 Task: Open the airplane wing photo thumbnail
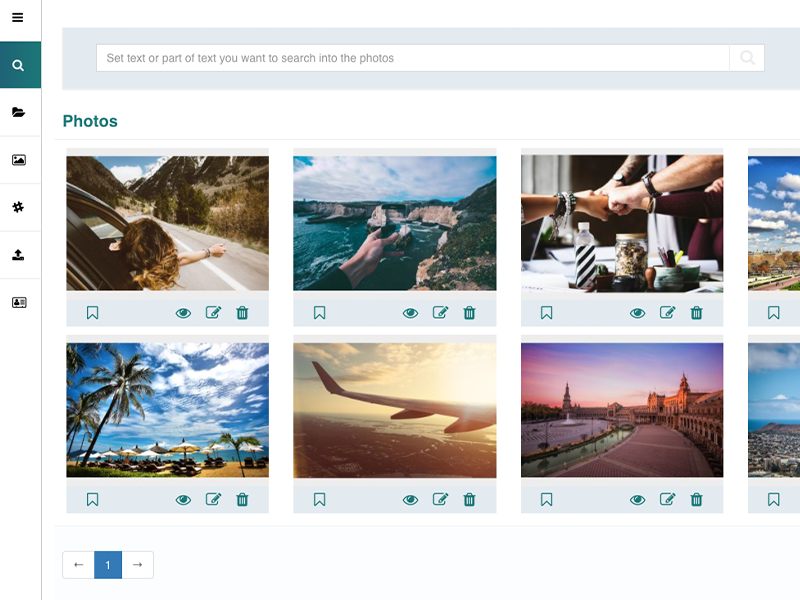[394, 410]
